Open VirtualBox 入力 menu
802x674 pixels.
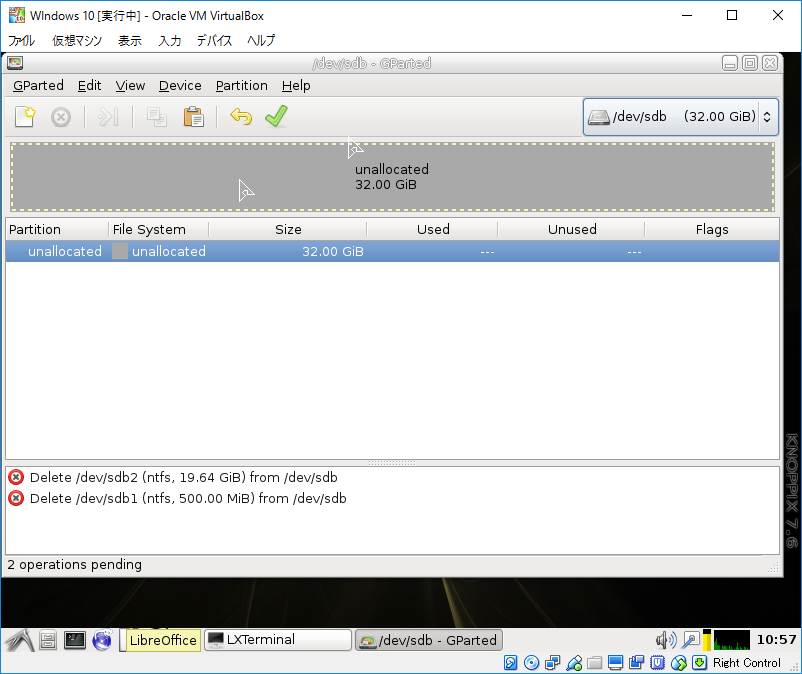170,40
